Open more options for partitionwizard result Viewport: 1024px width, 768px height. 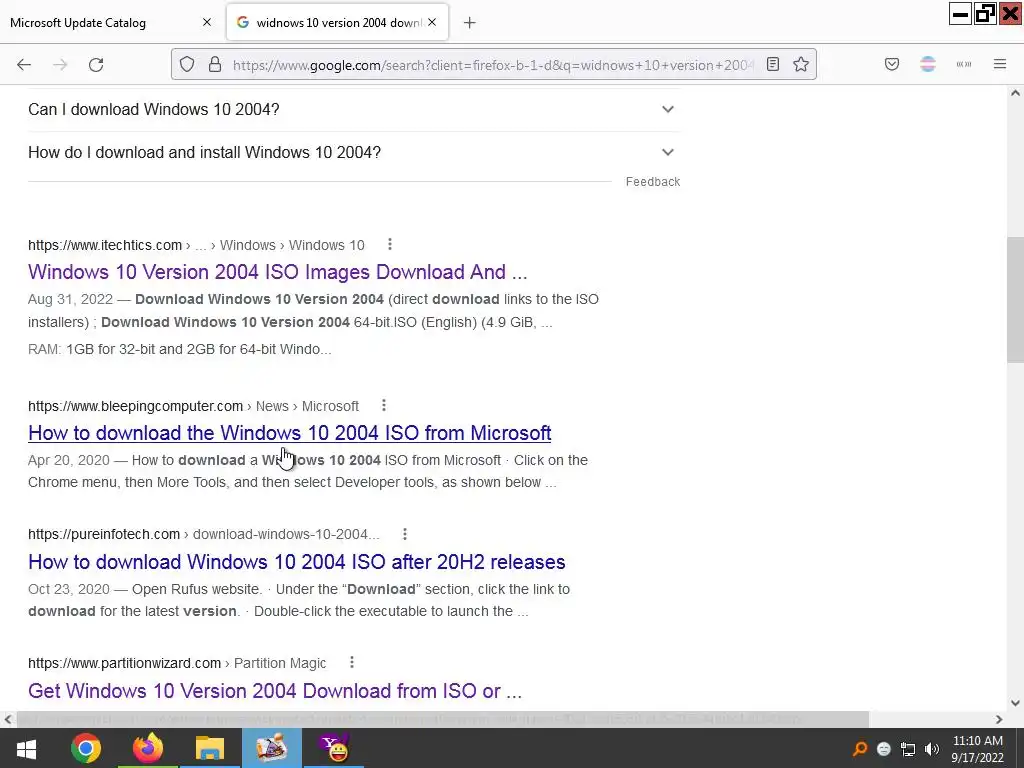tap(352, 662)
